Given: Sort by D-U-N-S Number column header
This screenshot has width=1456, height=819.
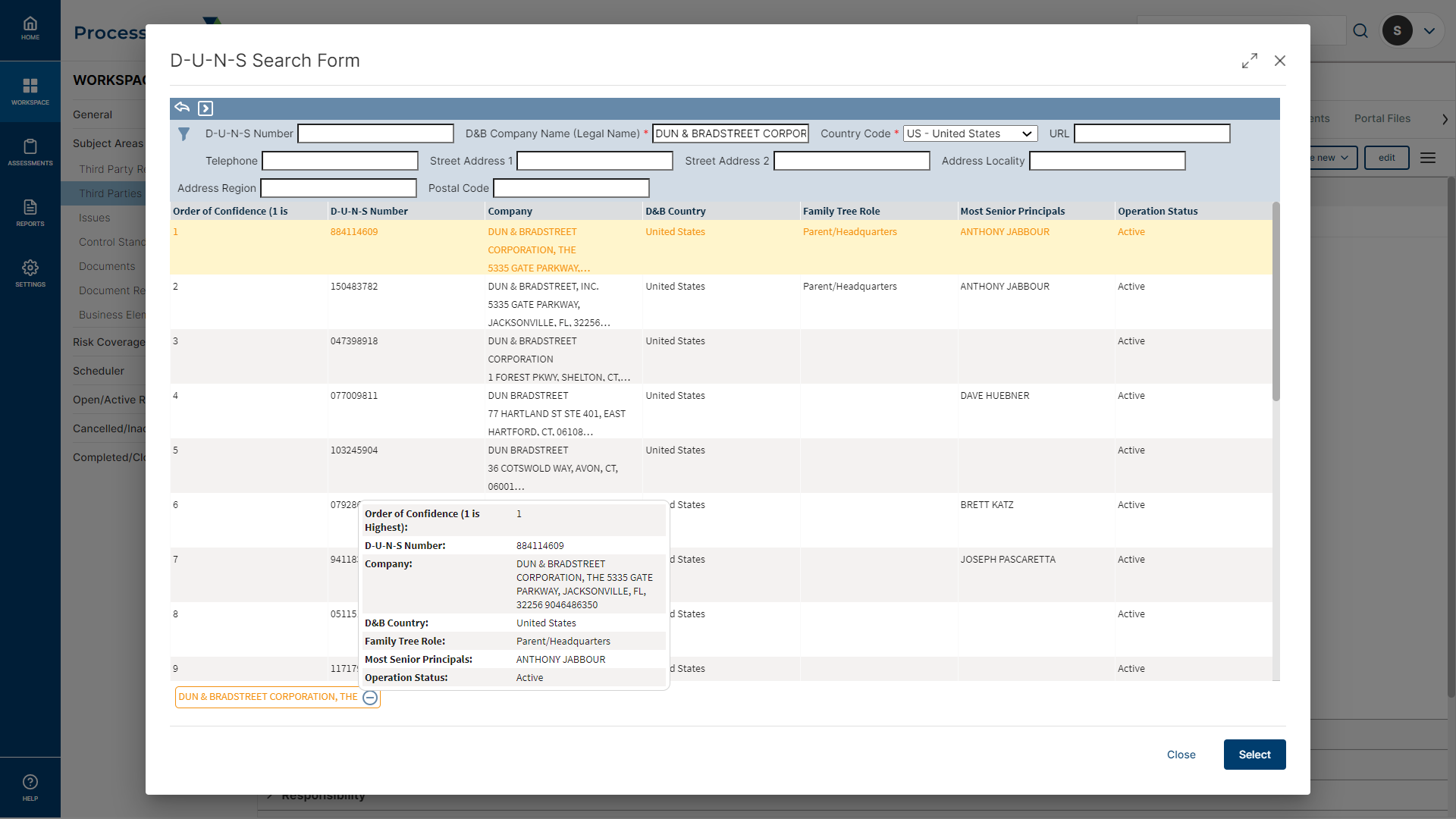Looking at the screenshot, I should click(406, 211).
